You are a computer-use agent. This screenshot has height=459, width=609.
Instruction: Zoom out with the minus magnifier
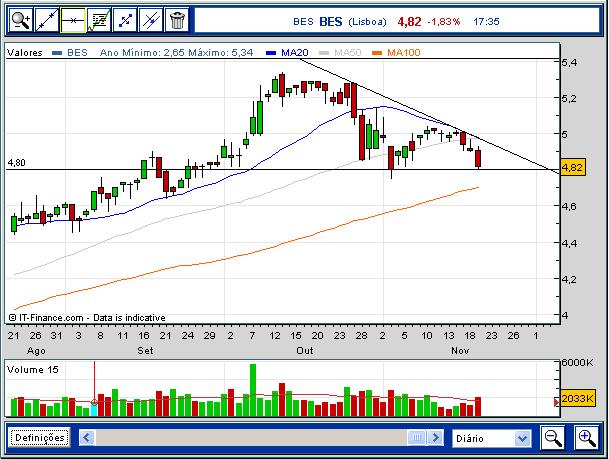(x=553, y=438)
